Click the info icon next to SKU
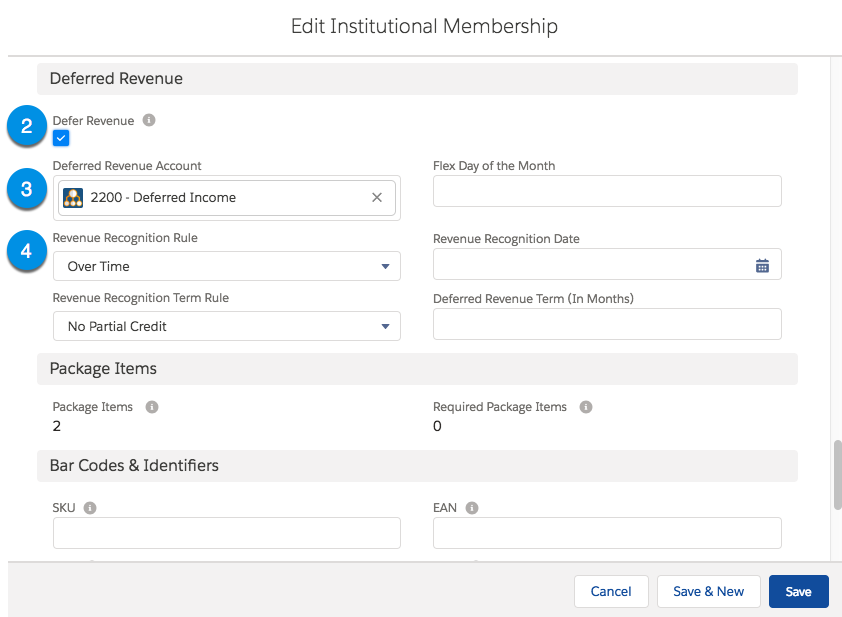842x617 pixels. click(x=91, y=507)
